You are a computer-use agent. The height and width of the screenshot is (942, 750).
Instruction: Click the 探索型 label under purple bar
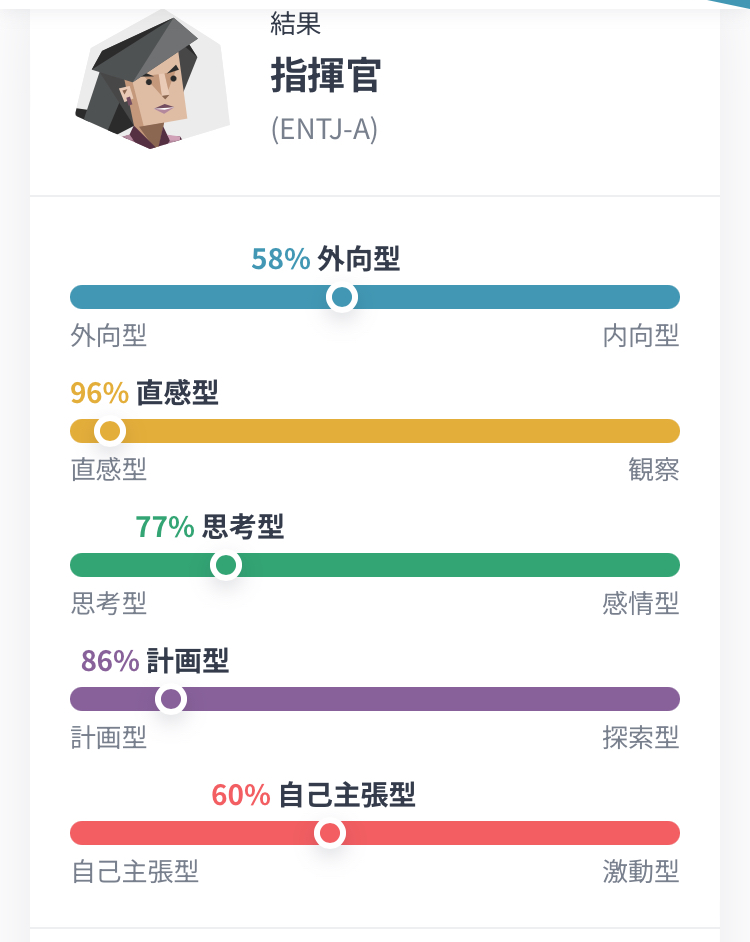point(641,738)
